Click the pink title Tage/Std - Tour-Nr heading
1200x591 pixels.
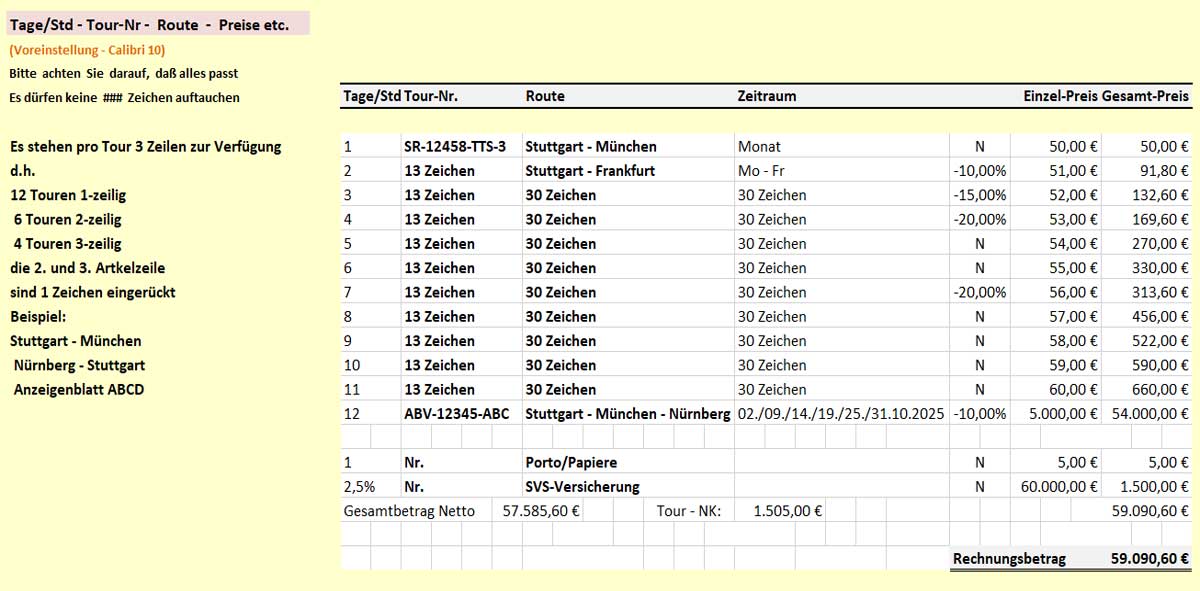150,25
